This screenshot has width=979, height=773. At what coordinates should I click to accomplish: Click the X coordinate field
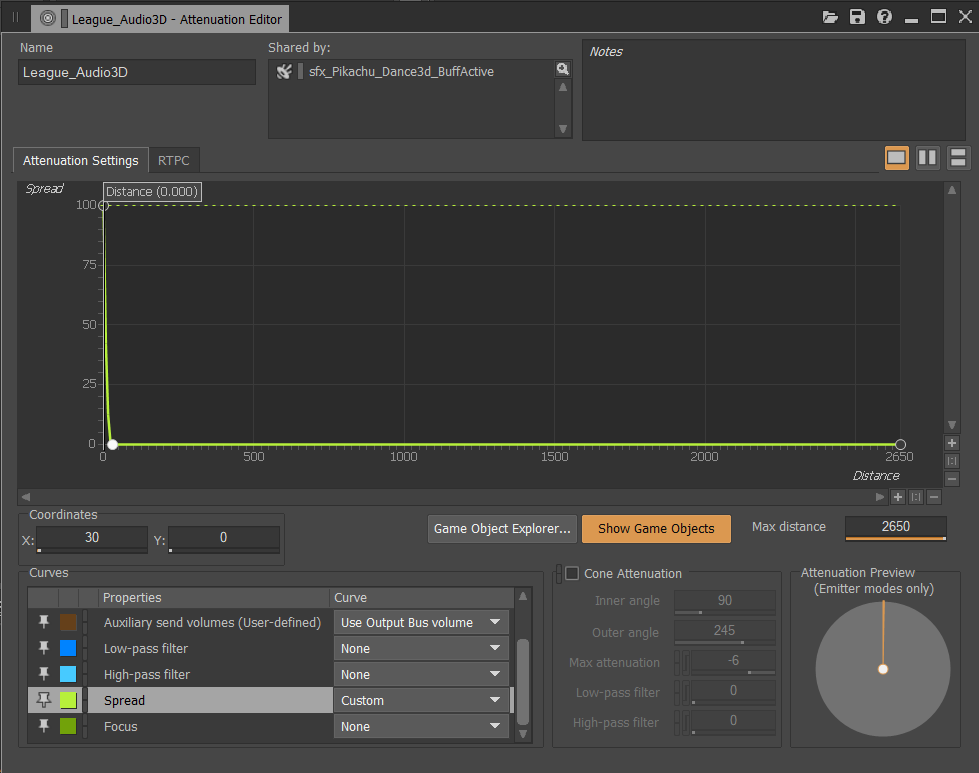(92, 539)
